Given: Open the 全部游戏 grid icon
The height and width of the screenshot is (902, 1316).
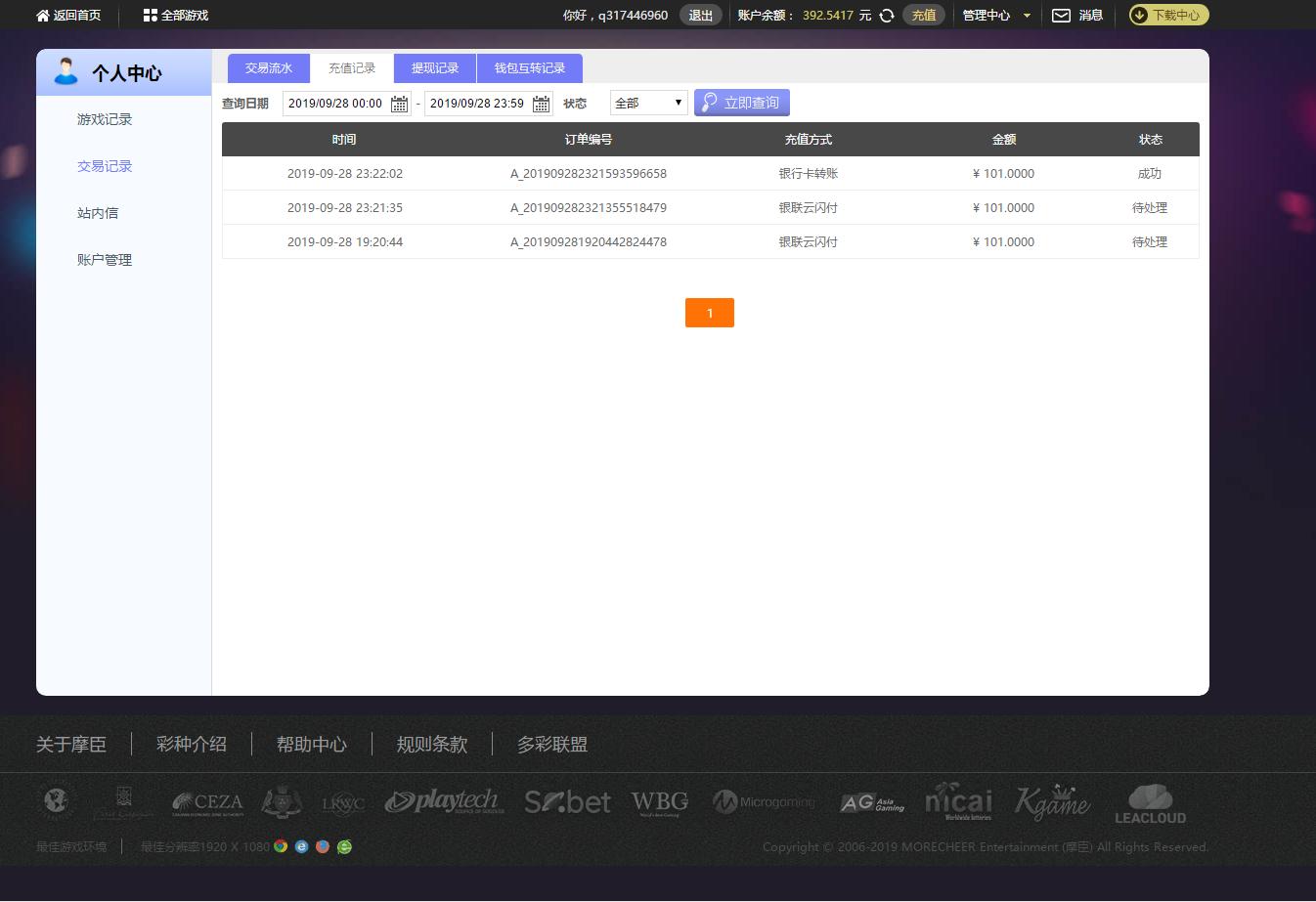Looking at the screenshot, I should coord(150,15).
